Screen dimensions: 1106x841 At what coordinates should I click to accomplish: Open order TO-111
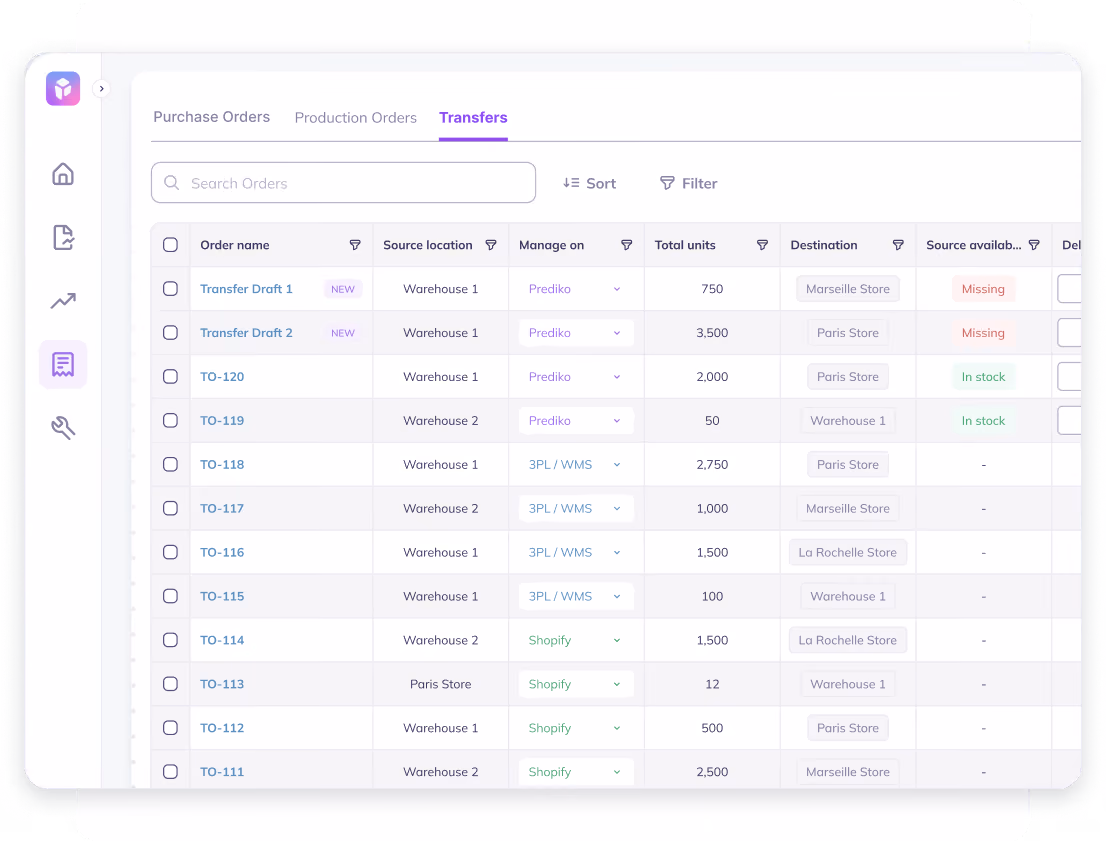[x=222, y=772]
